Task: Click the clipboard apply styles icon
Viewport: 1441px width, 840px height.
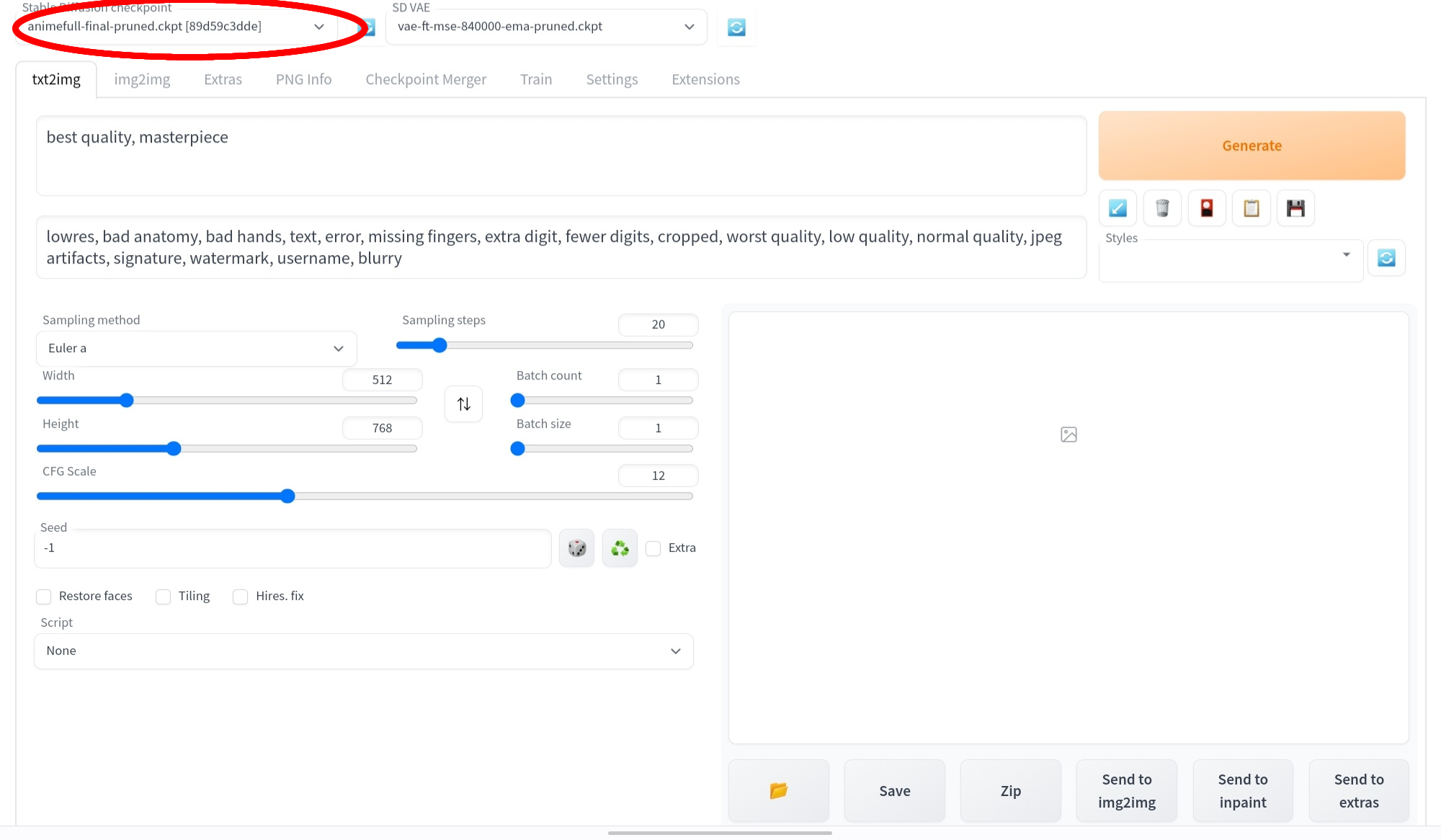Action: click(1252, 208)
